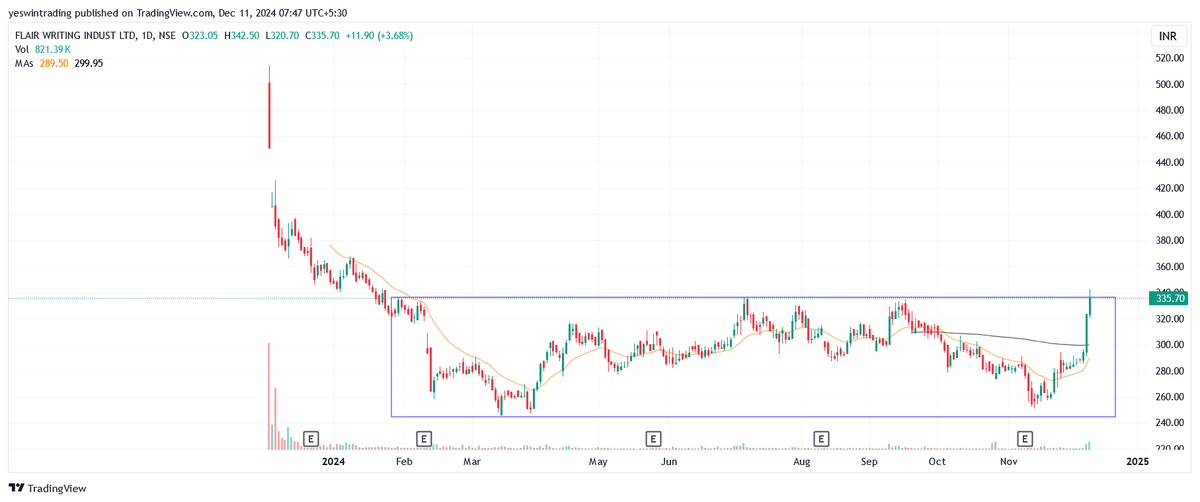This screenshot has width=1200, height=502.
Task: Select the MAs label in the legend
Action: 25,63
